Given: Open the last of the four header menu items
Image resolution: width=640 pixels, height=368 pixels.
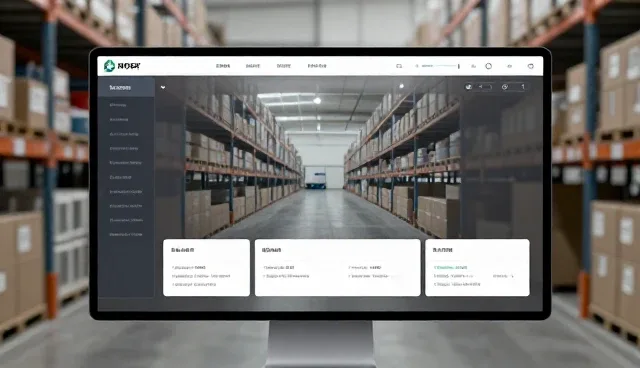Looking at the screenshot, I should [x=317, y=66].
